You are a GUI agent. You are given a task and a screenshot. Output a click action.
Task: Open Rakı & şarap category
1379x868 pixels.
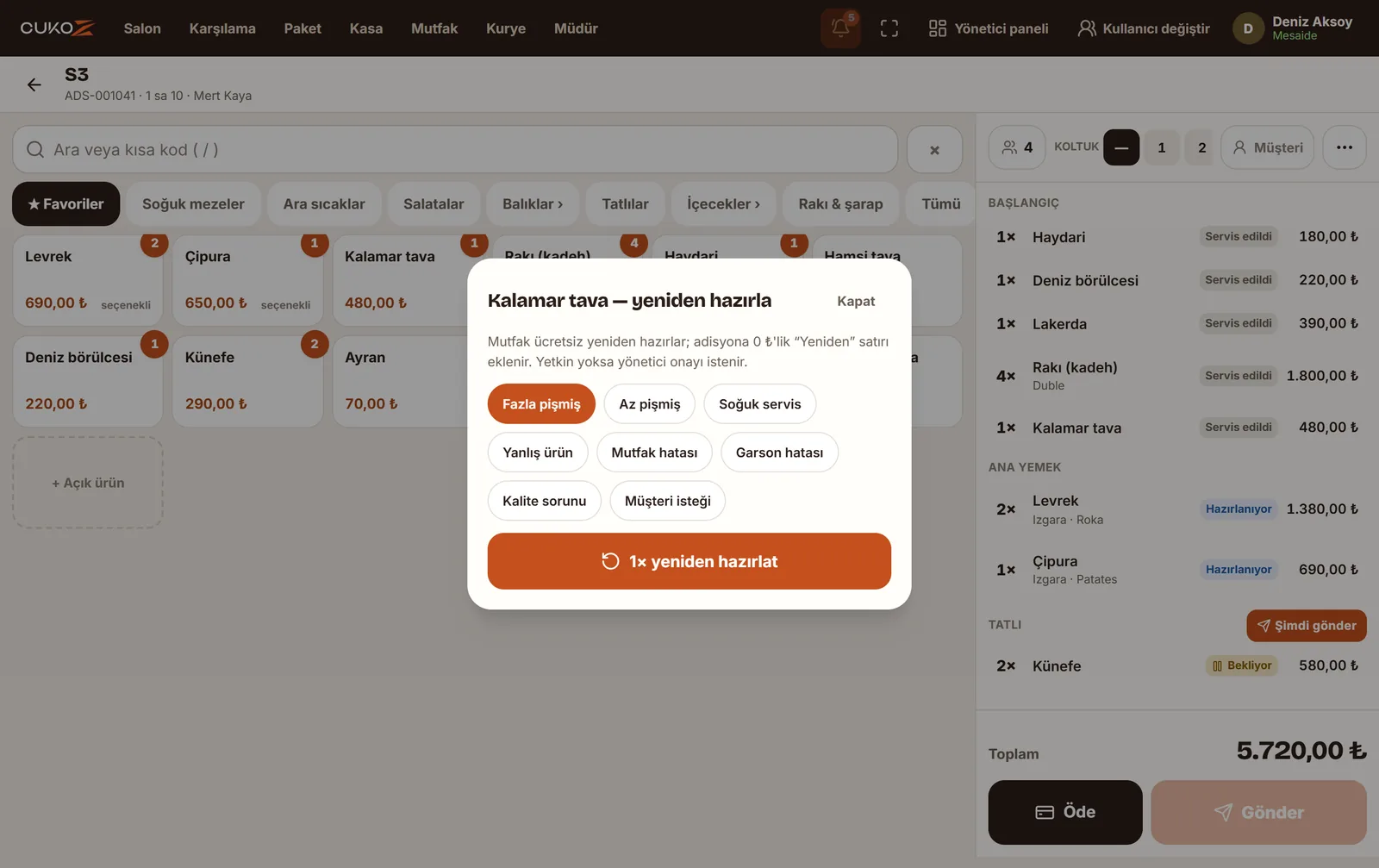tap(840, 204)
